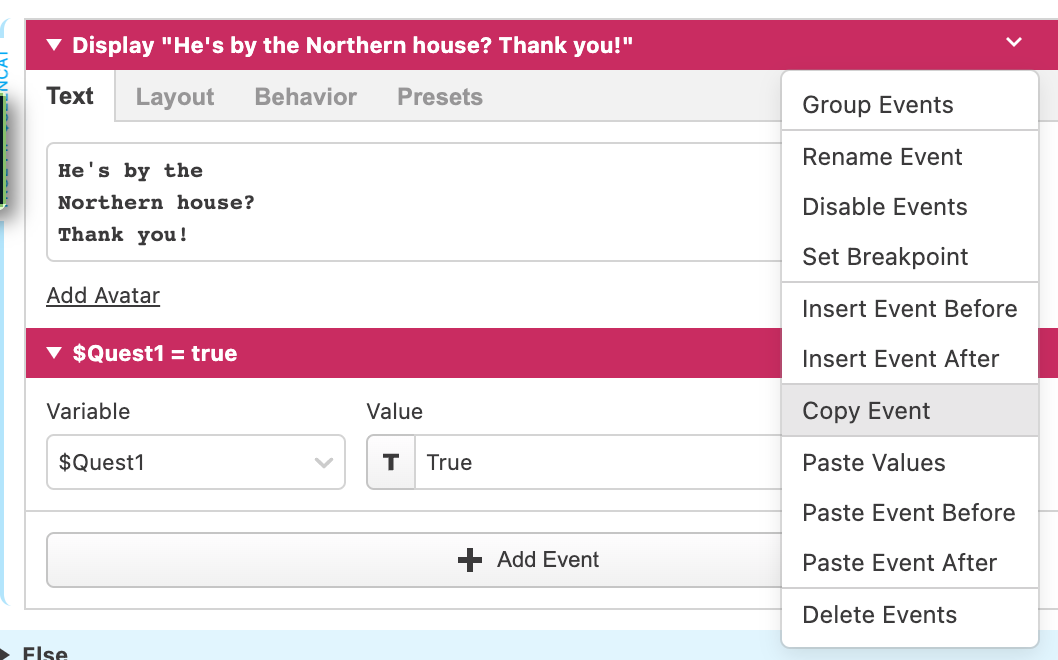Choose Group Events from context menu
The image size is (1058, 660).
coord(878,105)
